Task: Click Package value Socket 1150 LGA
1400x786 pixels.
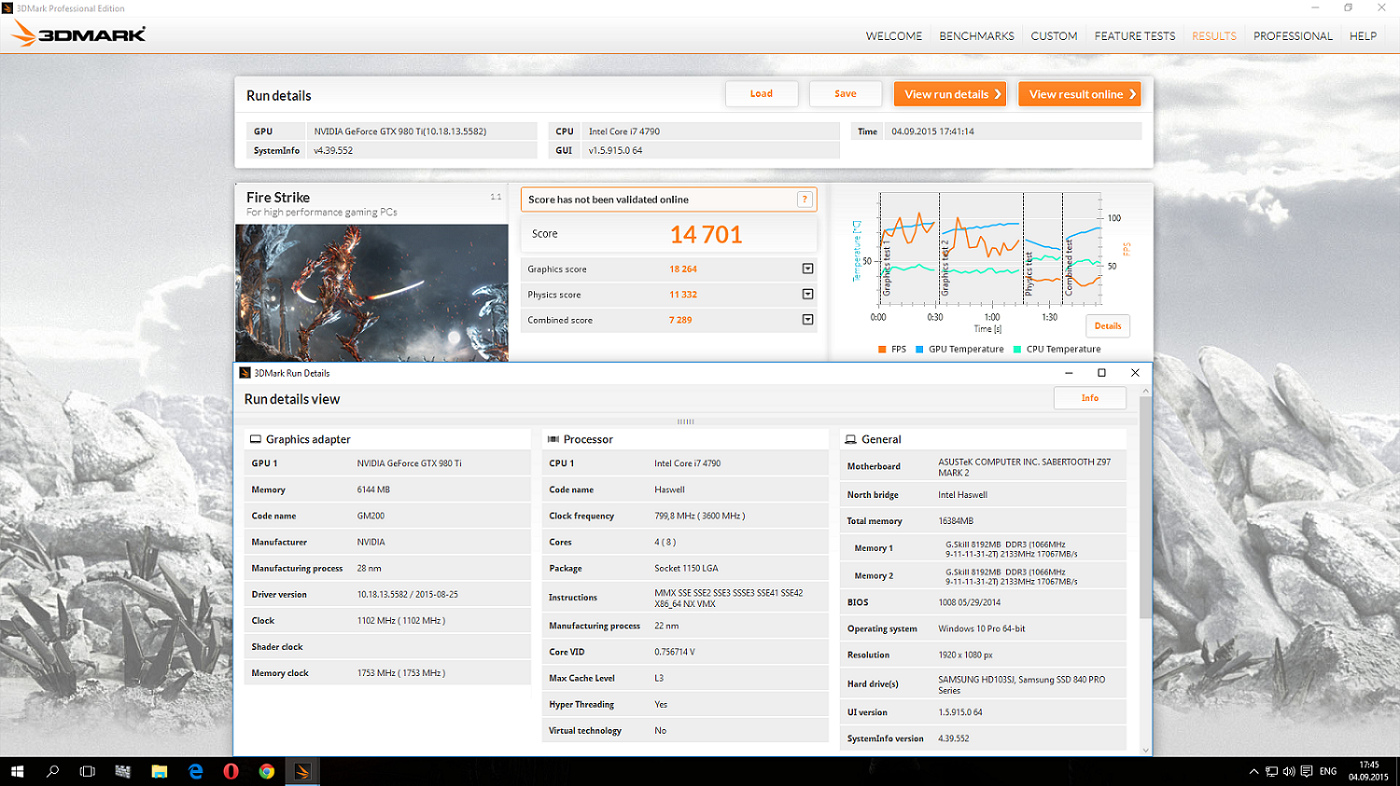Action: (686, 568)
